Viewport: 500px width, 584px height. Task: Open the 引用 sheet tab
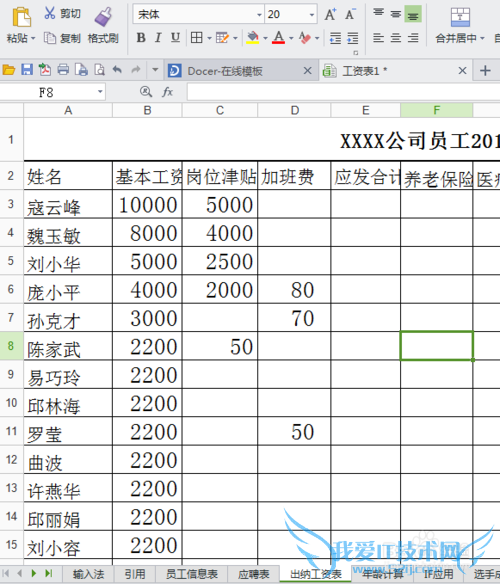click(135, 574)
